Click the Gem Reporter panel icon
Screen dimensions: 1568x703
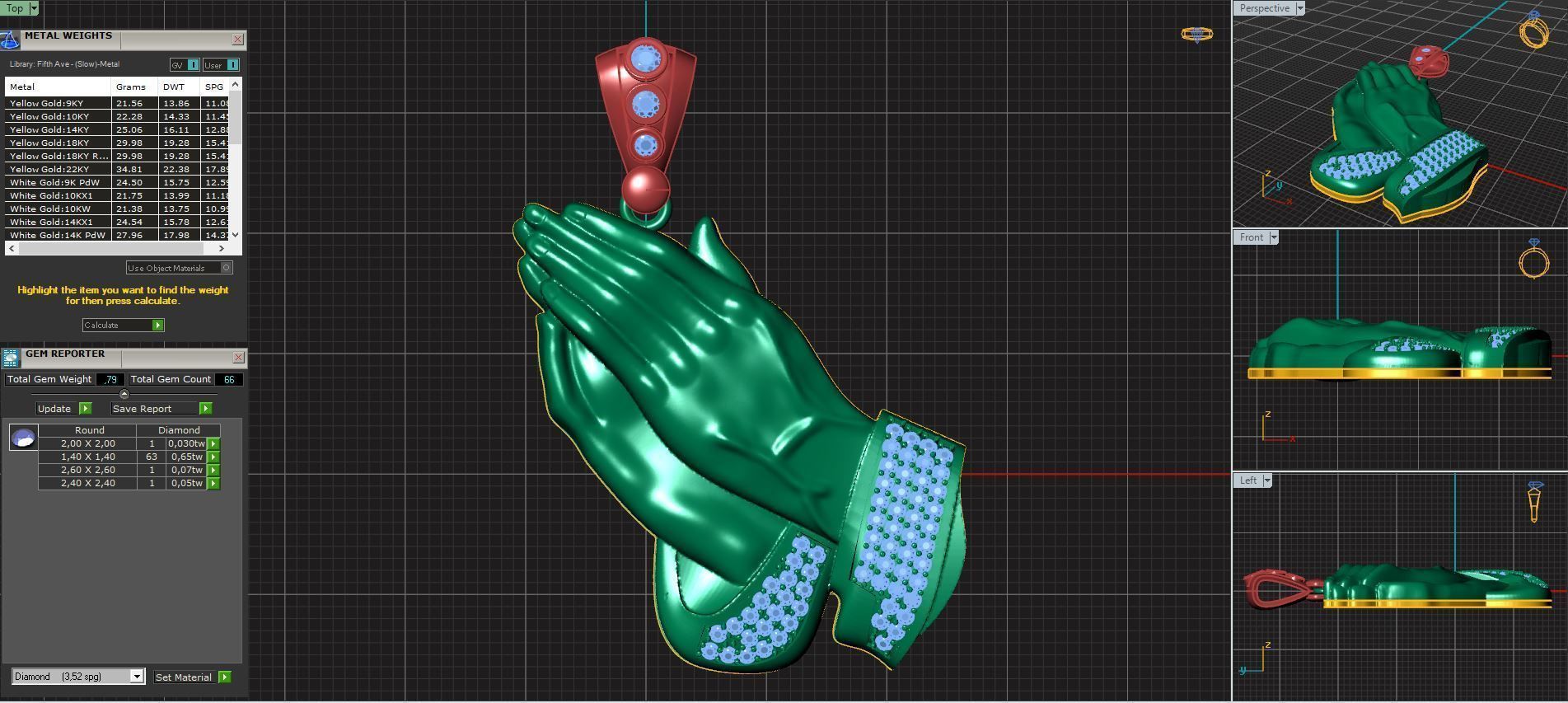(x=10, y=358)
